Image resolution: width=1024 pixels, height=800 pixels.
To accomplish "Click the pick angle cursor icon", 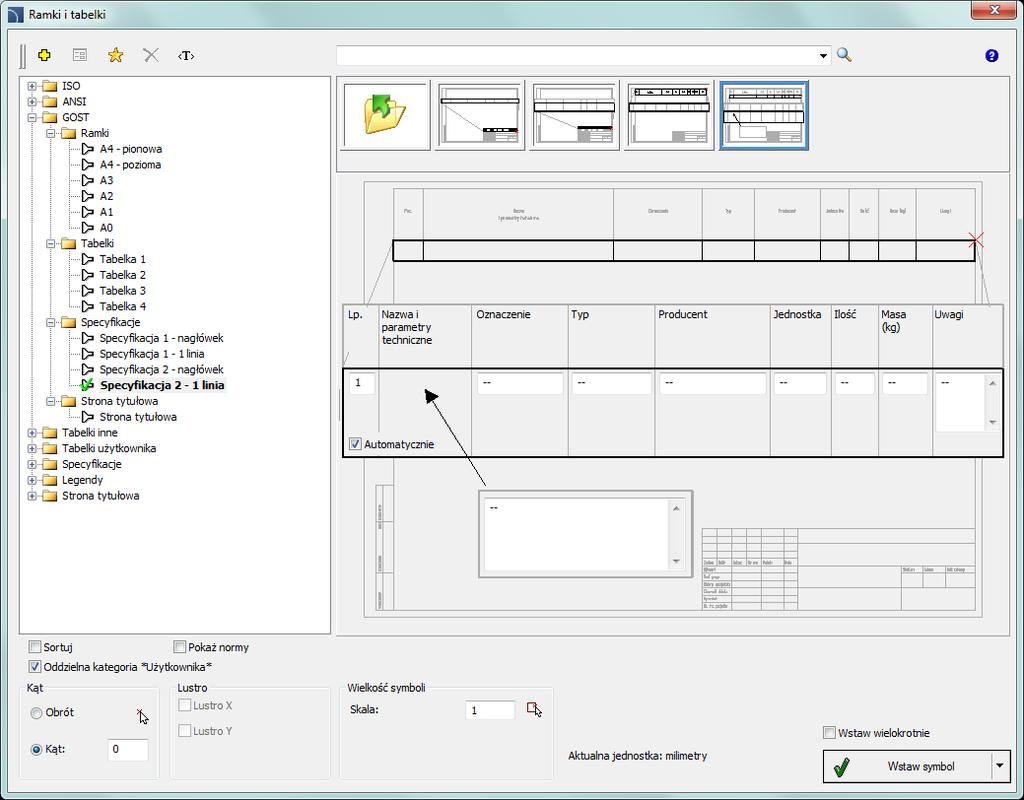I will click(x=142, y=716).
